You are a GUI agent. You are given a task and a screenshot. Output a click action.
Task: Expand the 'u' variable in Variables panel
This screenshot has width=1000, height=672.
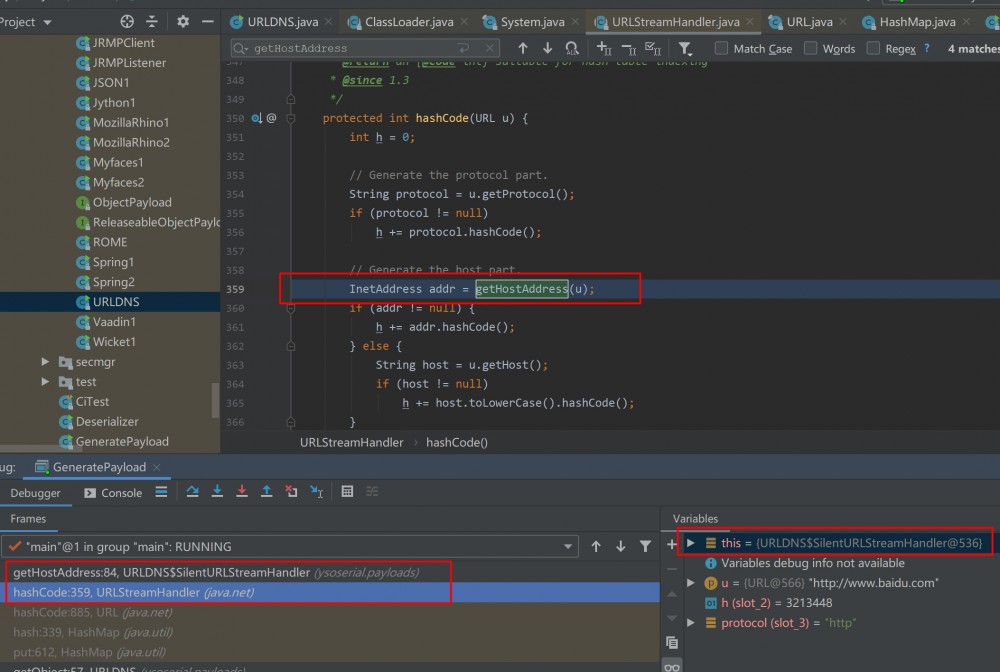tap(690, 583)
